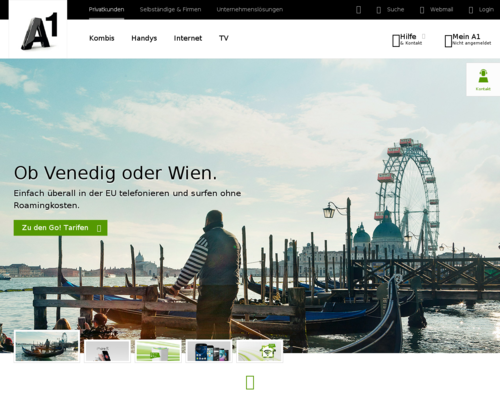Open the Handys menu

144,38
